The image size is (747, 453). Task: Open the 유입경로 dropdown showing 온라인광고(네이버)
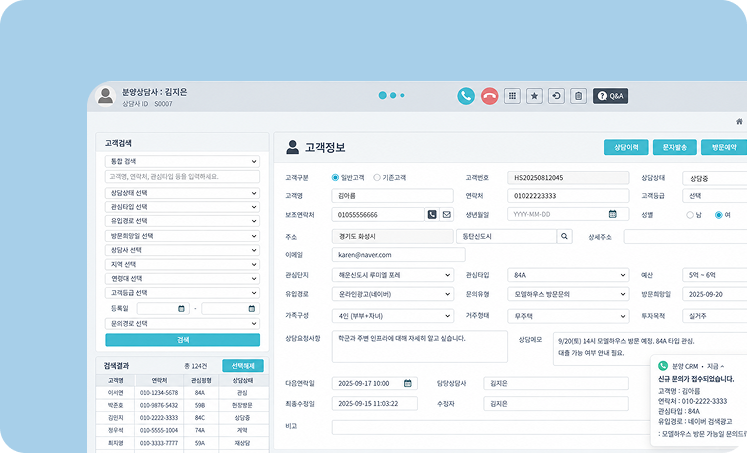click(393, 294)
